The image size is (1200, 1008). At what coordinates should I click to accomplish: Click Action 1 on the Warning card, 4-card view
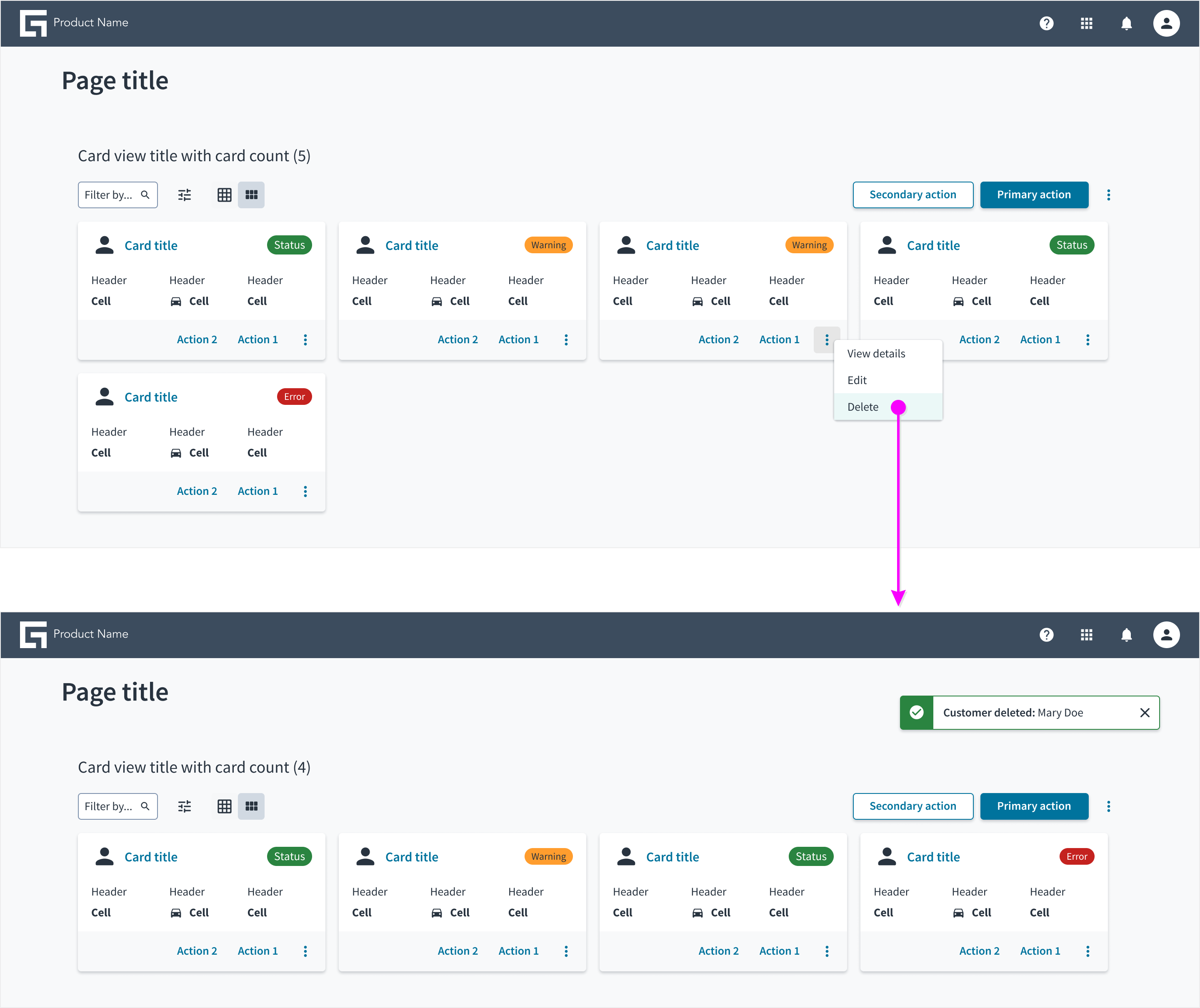pyautogui.click(x=518, y=951)
